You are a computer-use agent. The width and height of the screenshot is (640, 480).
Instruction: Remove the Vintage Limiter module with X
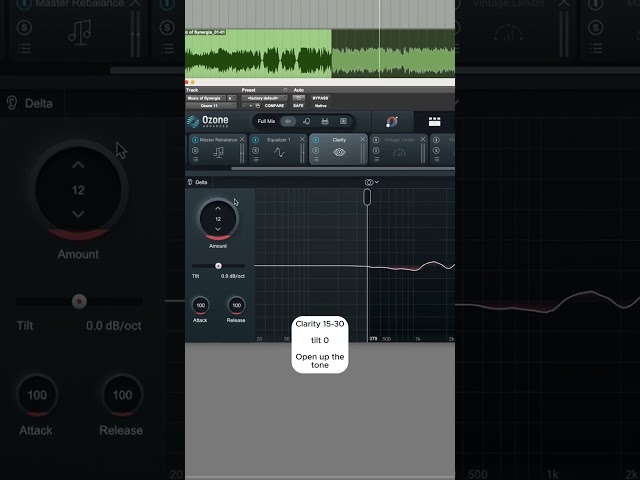[x=423, y=140]
